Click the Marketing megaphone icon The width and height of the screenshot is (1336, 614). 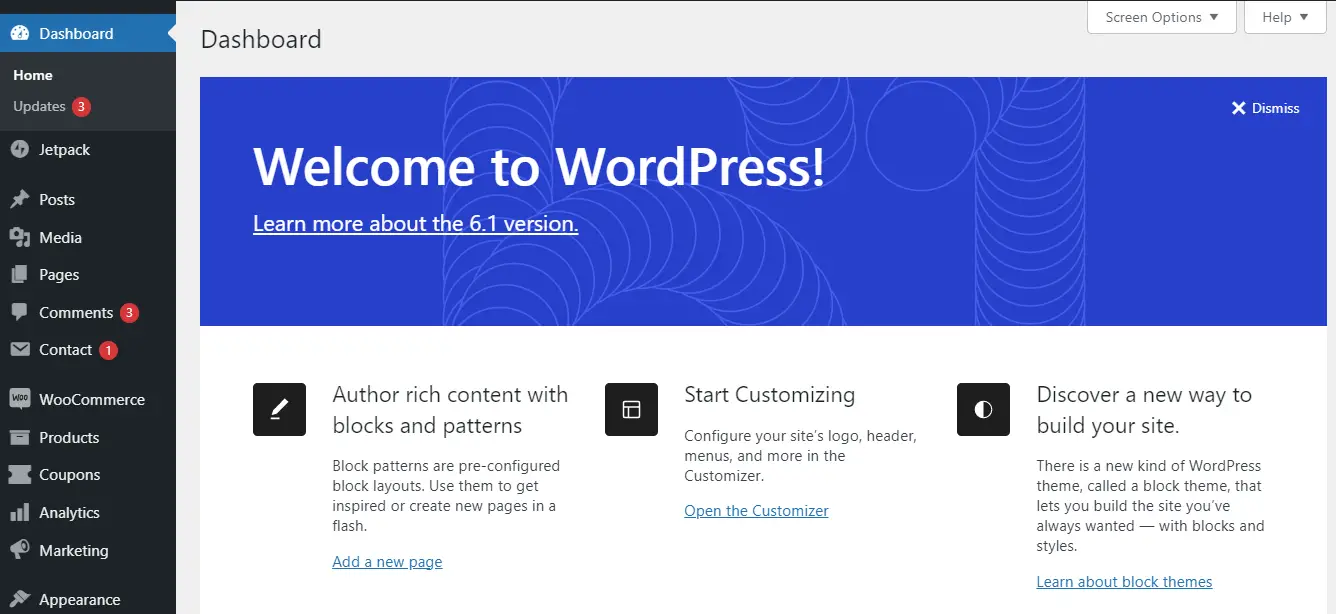pyautogui.click(x=19, y=551)
